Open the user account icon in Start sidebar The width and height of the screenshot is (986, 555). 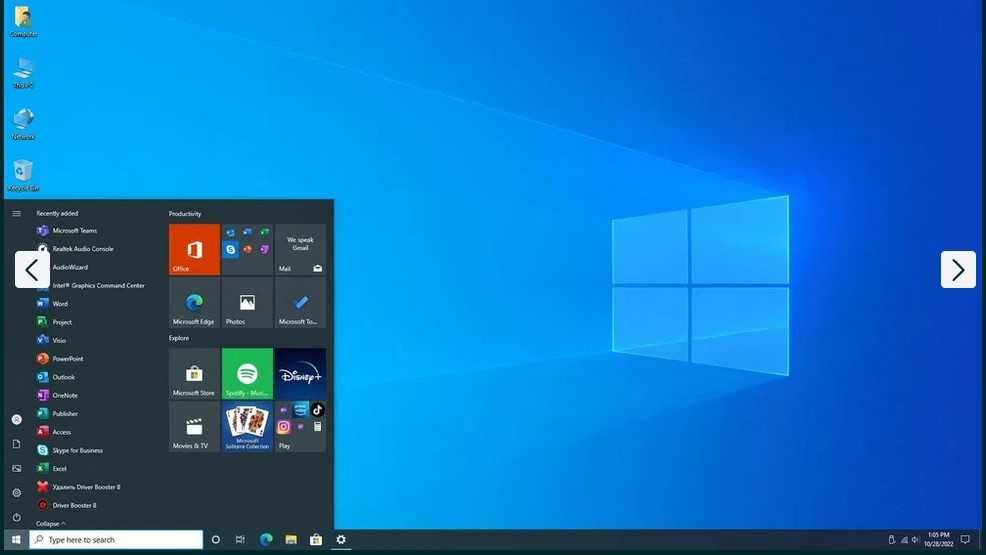[17, 419]
